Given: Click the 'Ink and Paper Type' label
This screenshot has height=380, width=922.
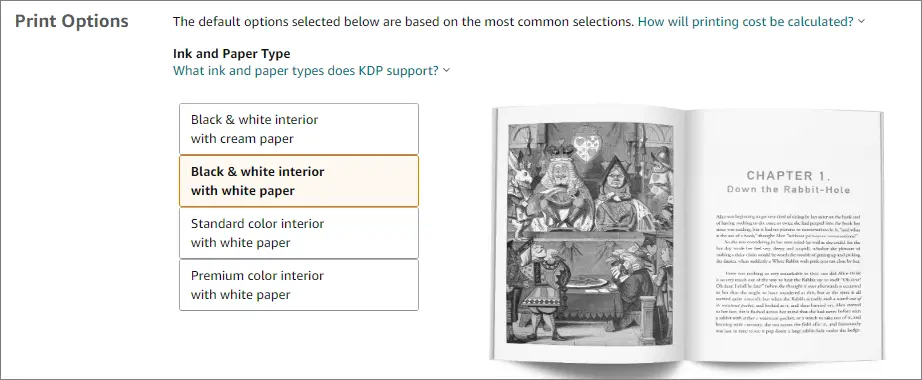Looking at the screenshot, I should pyautogui.click(x=232, y=54).
